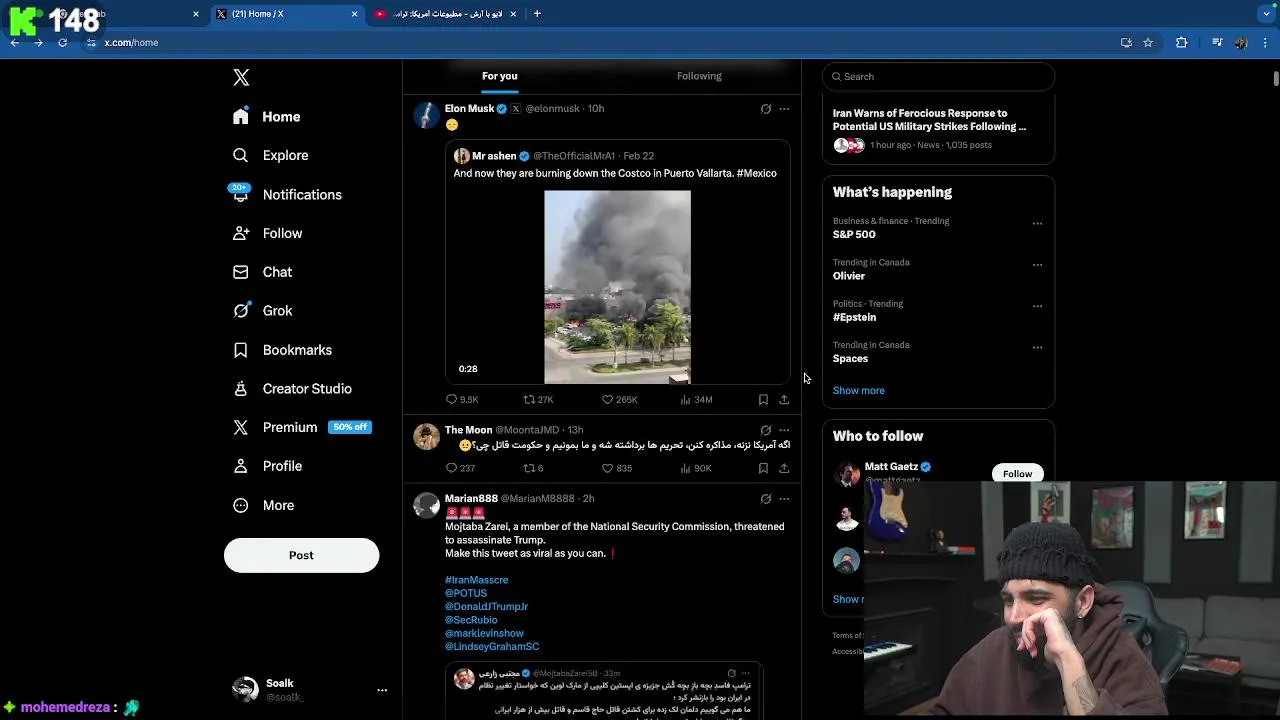Follow Matt Gaetz
Image resolution: width=1280 pixels, height=720 pixels.
1017,473
